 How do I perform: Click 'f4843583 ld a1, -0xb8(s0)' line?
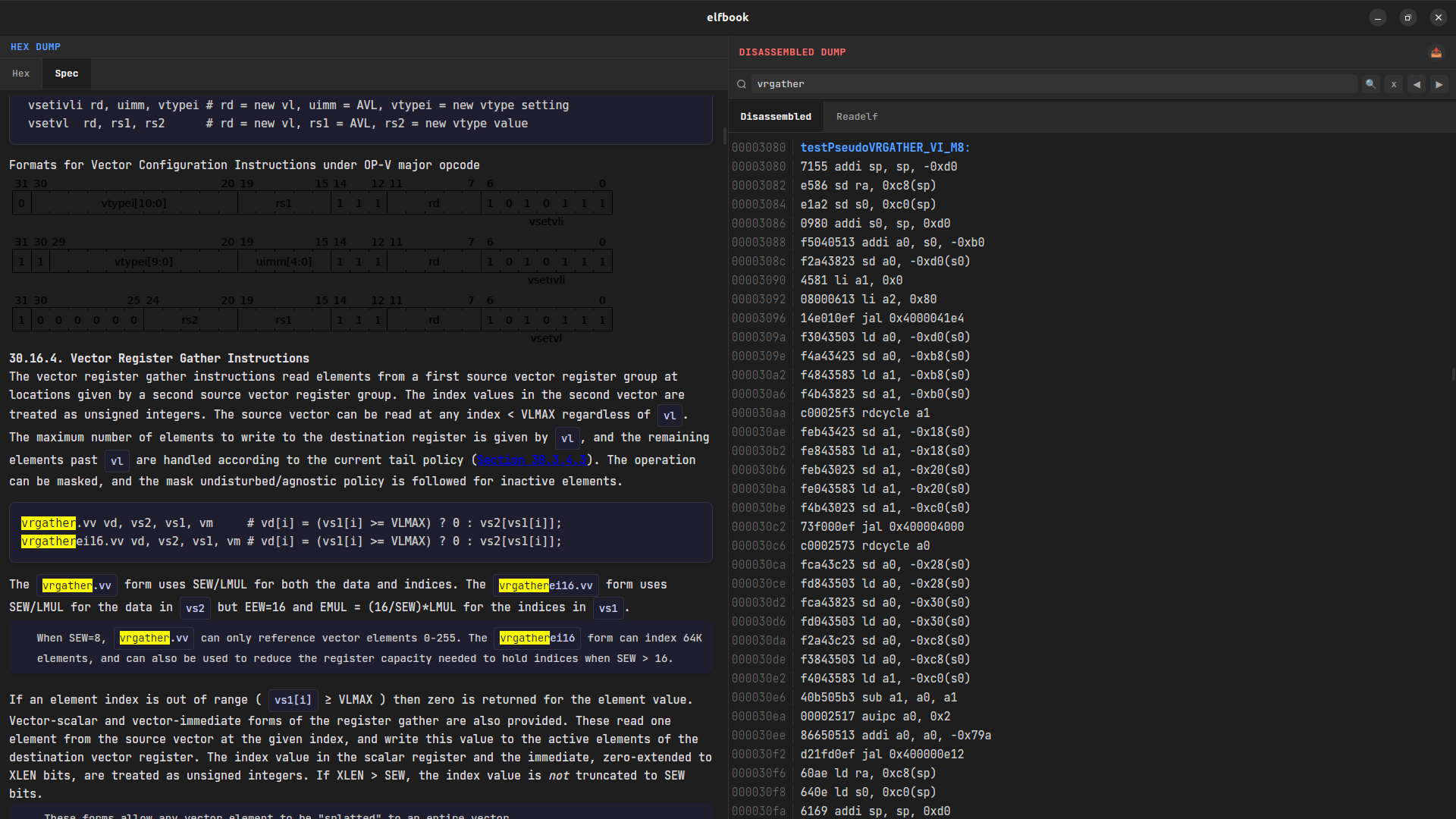pyautogui.click(x=886, y=375)
